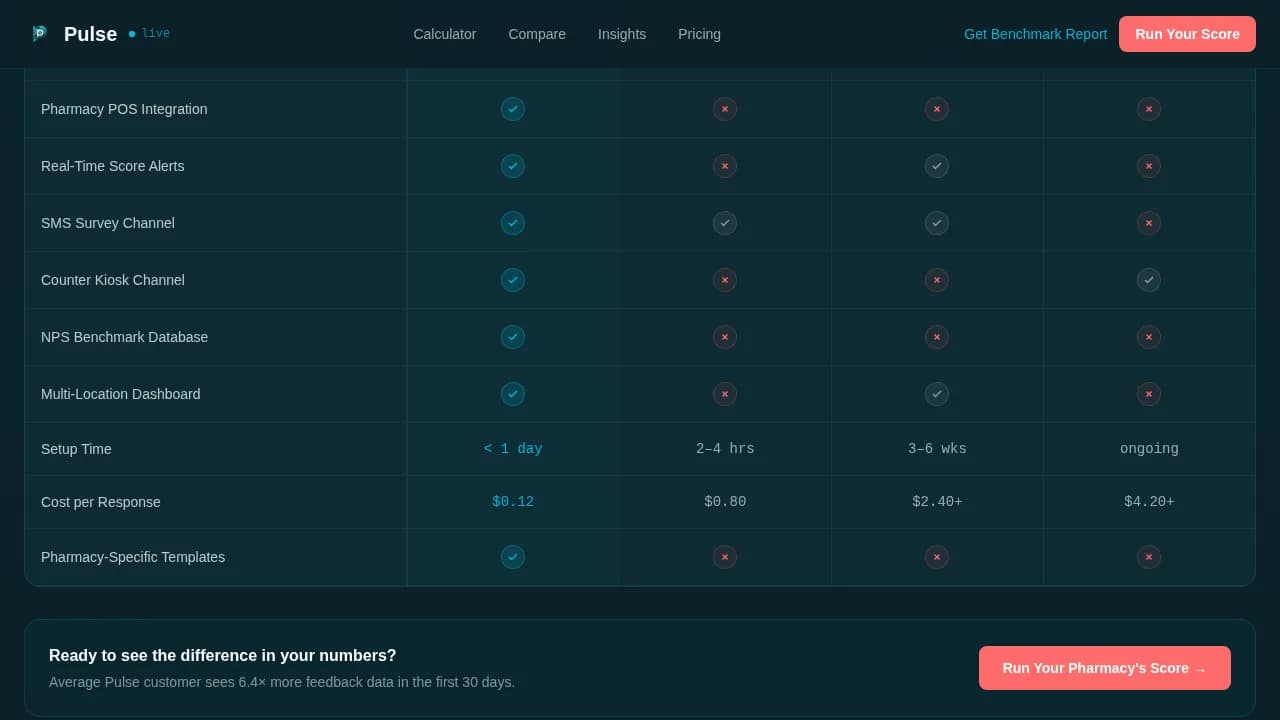Select the "Cost per Response" row label
Viewport: 1280px width, 720px height.
pos(101,502)
